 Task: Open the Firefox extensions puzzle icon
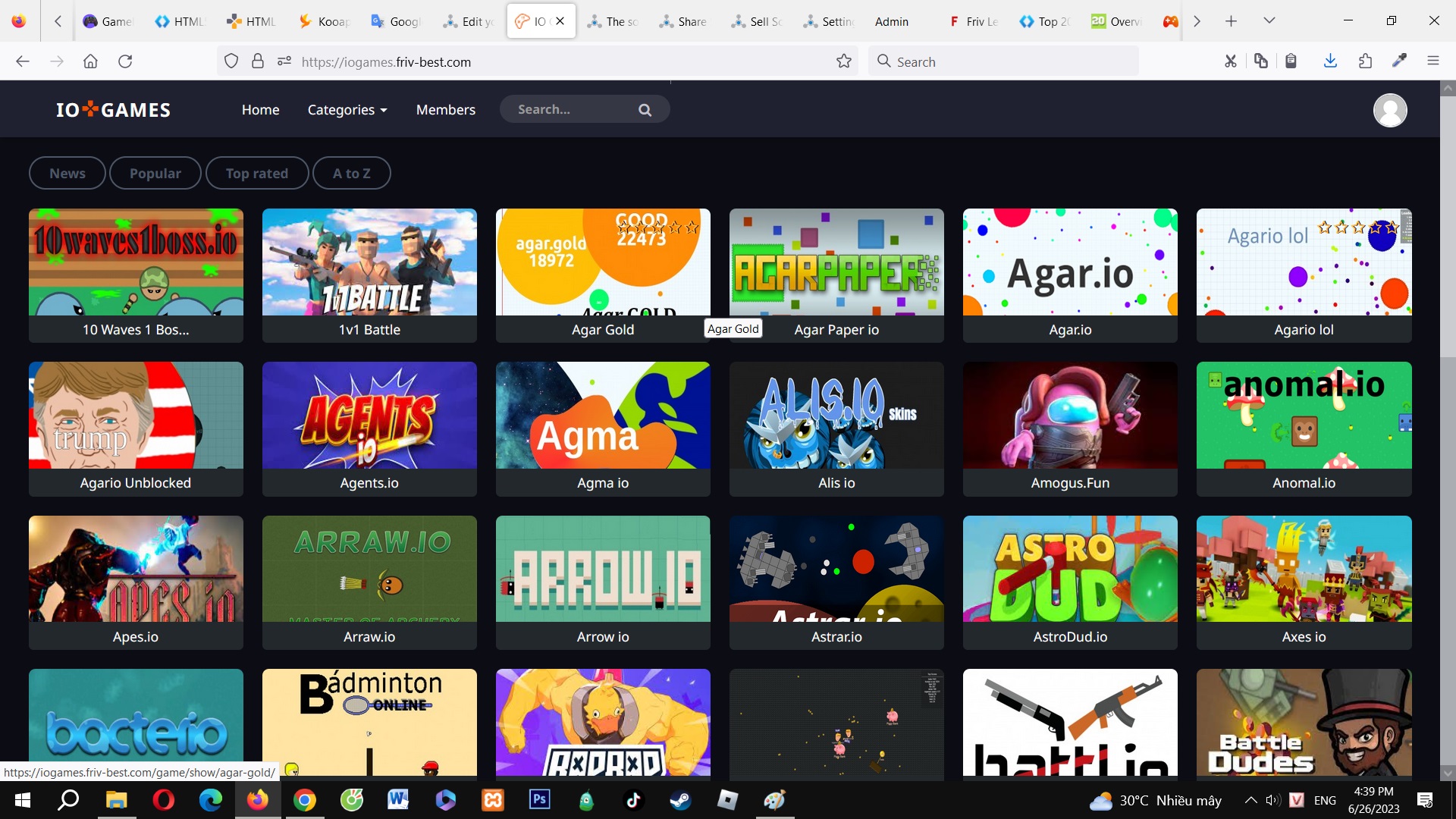[x=1365, y=61]
